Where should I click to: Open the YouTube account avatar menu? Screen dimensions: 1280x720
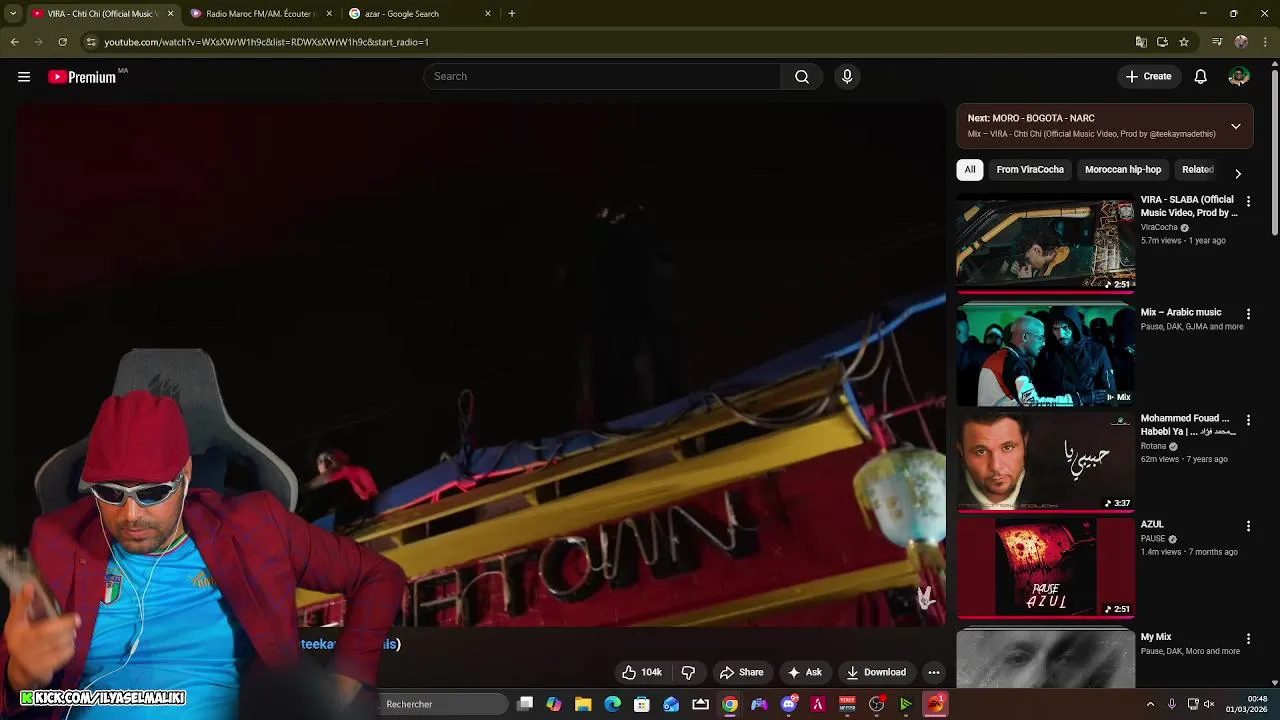click(x=1239, y=77)
